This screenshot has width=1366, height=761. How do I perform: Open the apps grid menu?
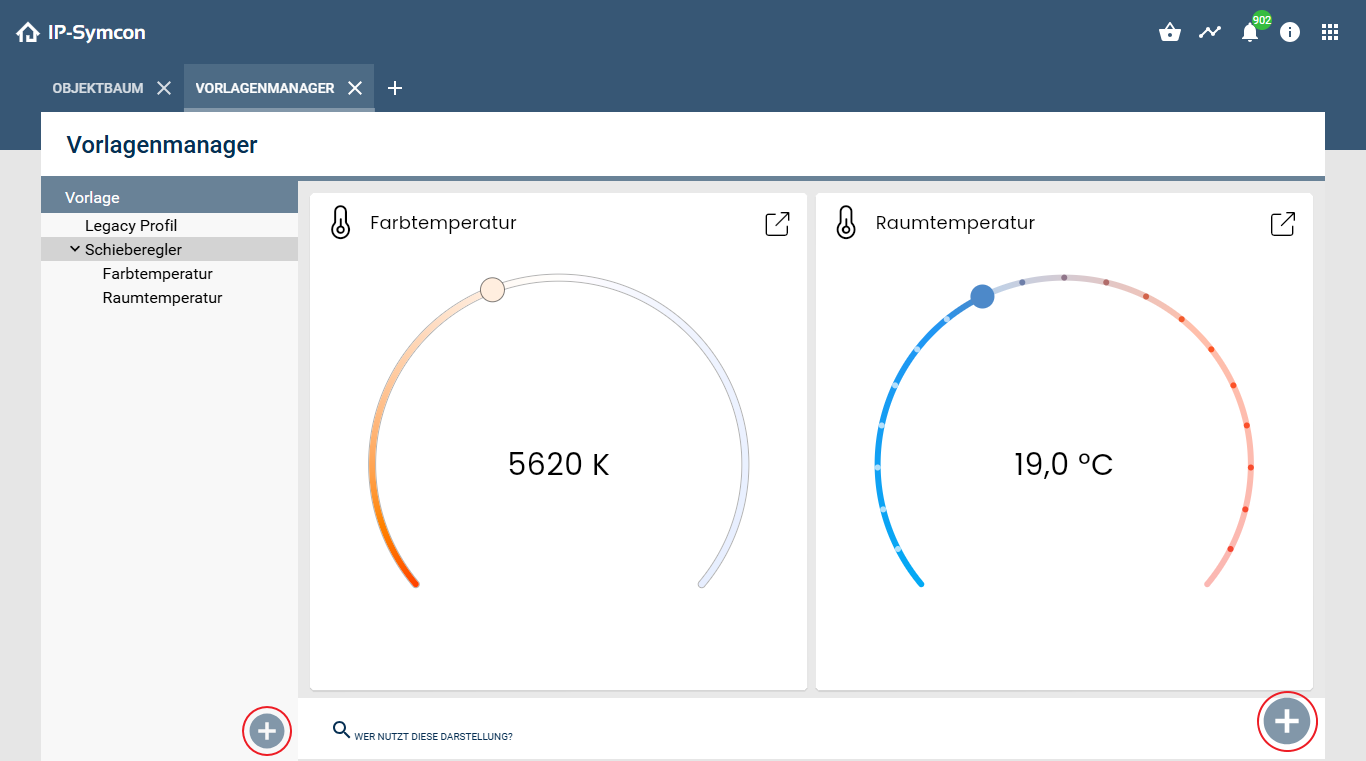[1330, 32]
